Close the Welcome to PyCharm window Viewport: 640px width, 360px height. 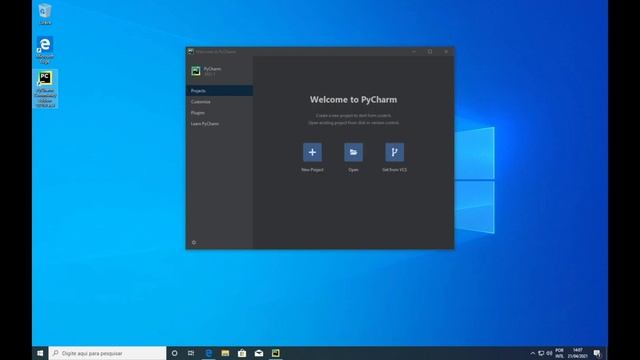[x=446, y=52]
